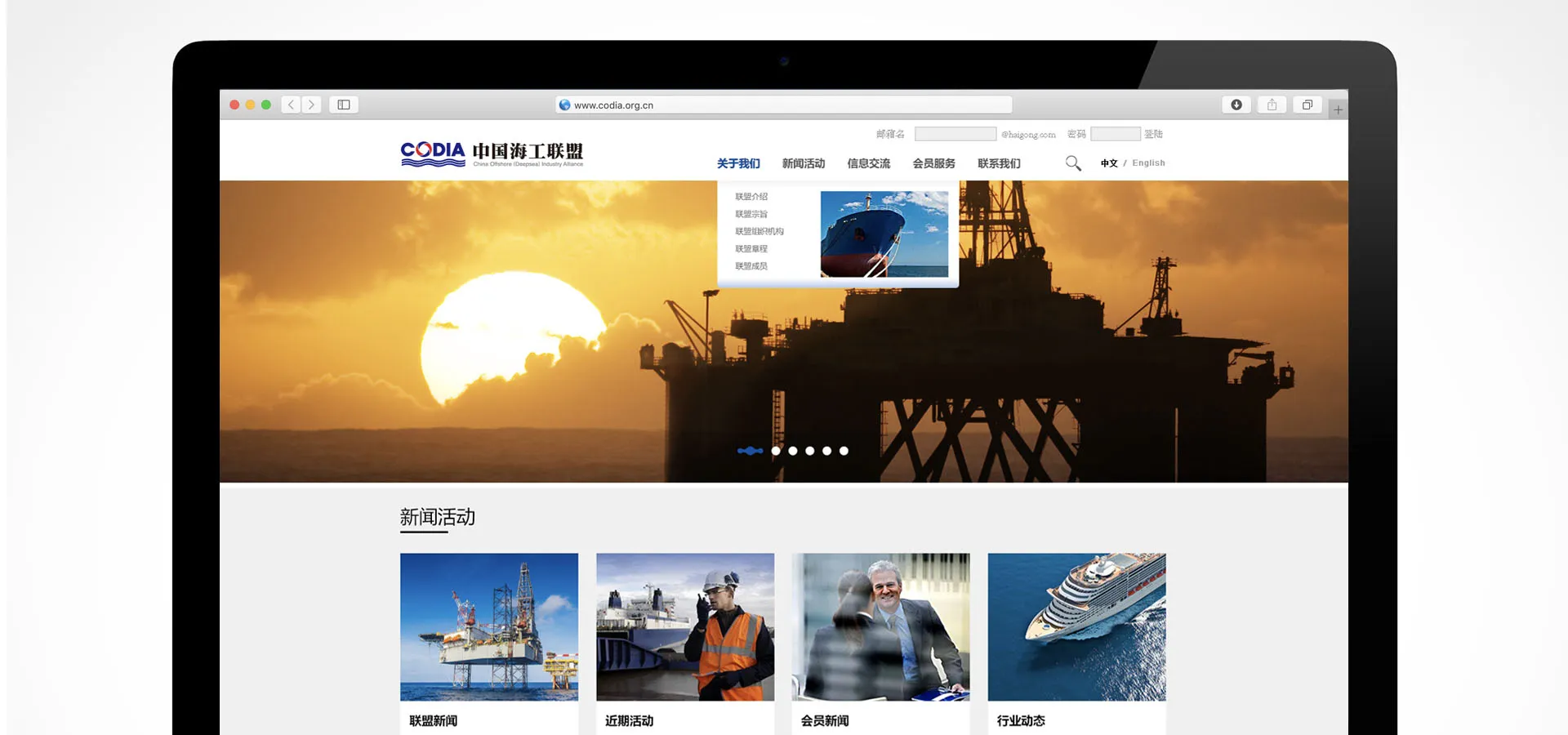The height and width of the screenshot is (735, 1568).
Task: Add a new tab with plus icon
Action: click(x=1338, y=109)
